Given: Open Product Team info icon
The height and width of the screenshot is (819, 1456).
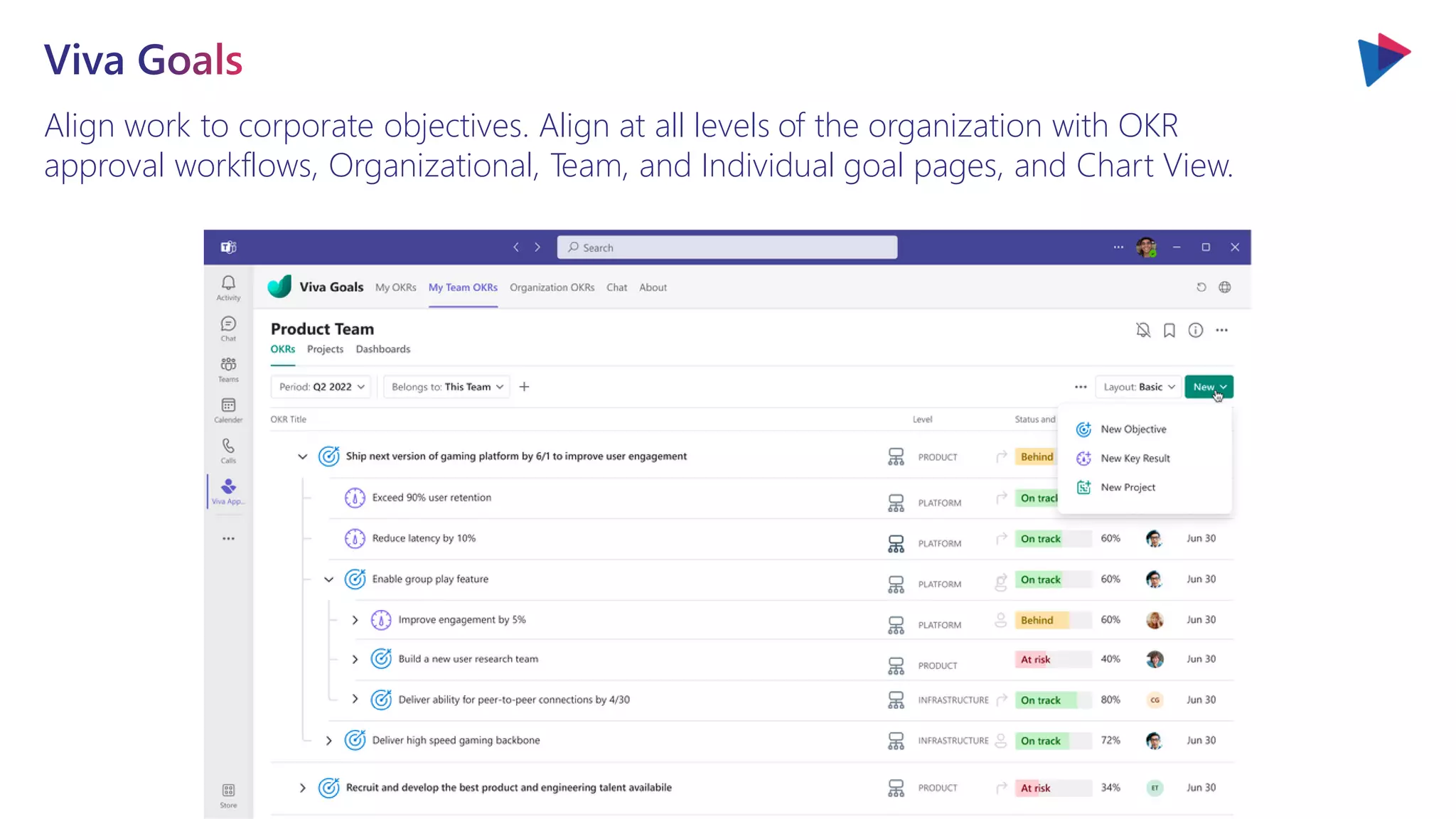Looking at the screenshot, I should tap(1196, 330).
